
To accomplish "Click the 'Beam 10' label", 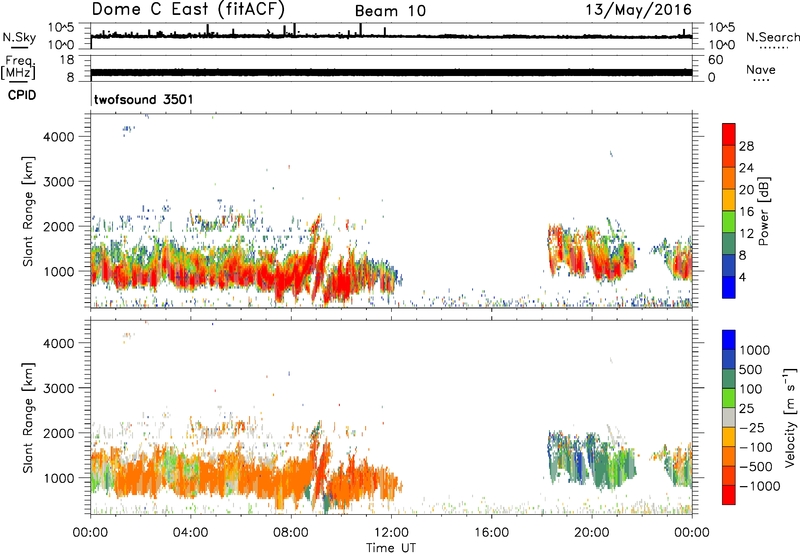I will pos(390,11).
